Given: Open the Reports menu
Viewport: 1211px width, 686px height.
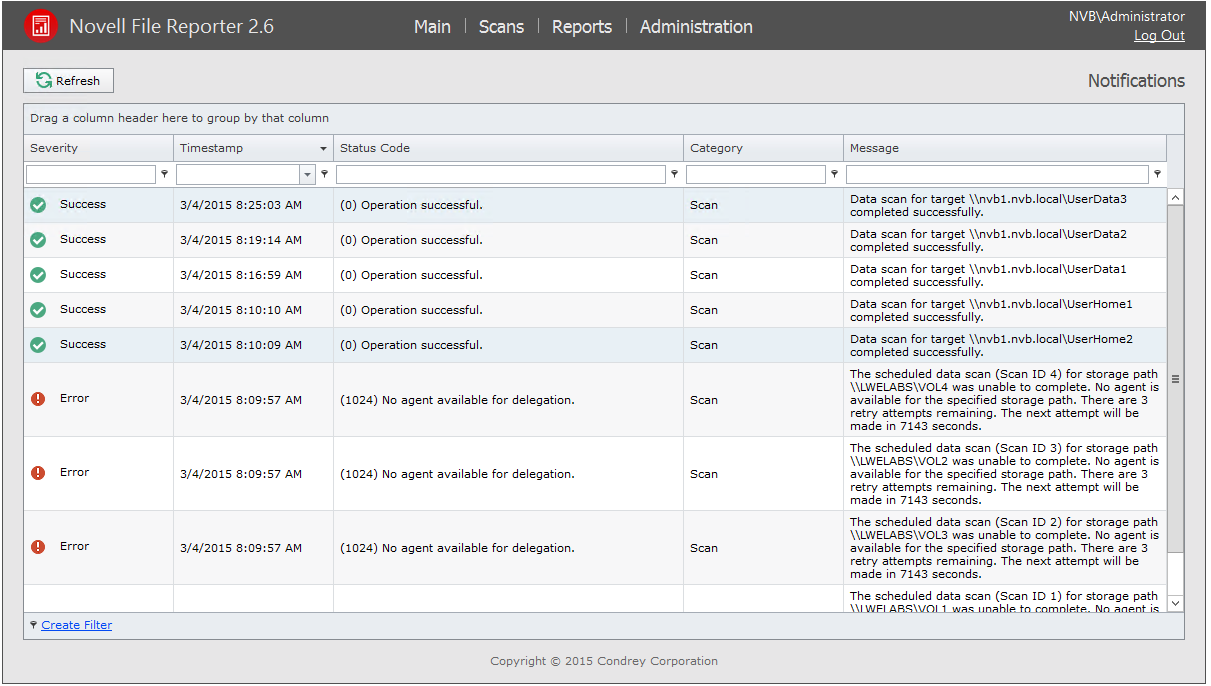Looking at the screenshot, I should [x=582, y=27].
